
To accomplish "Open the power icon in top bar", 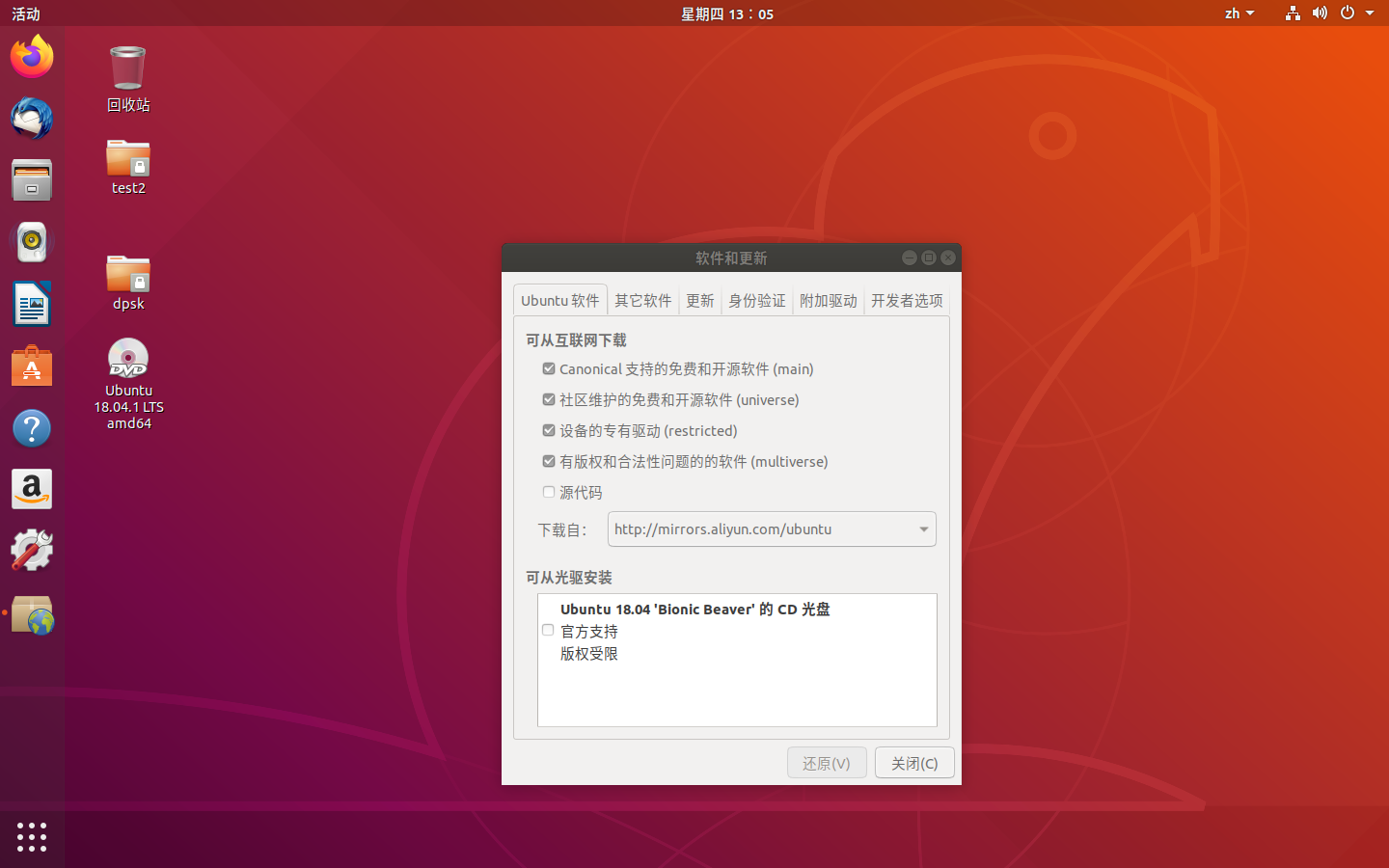I will 1348,14.
